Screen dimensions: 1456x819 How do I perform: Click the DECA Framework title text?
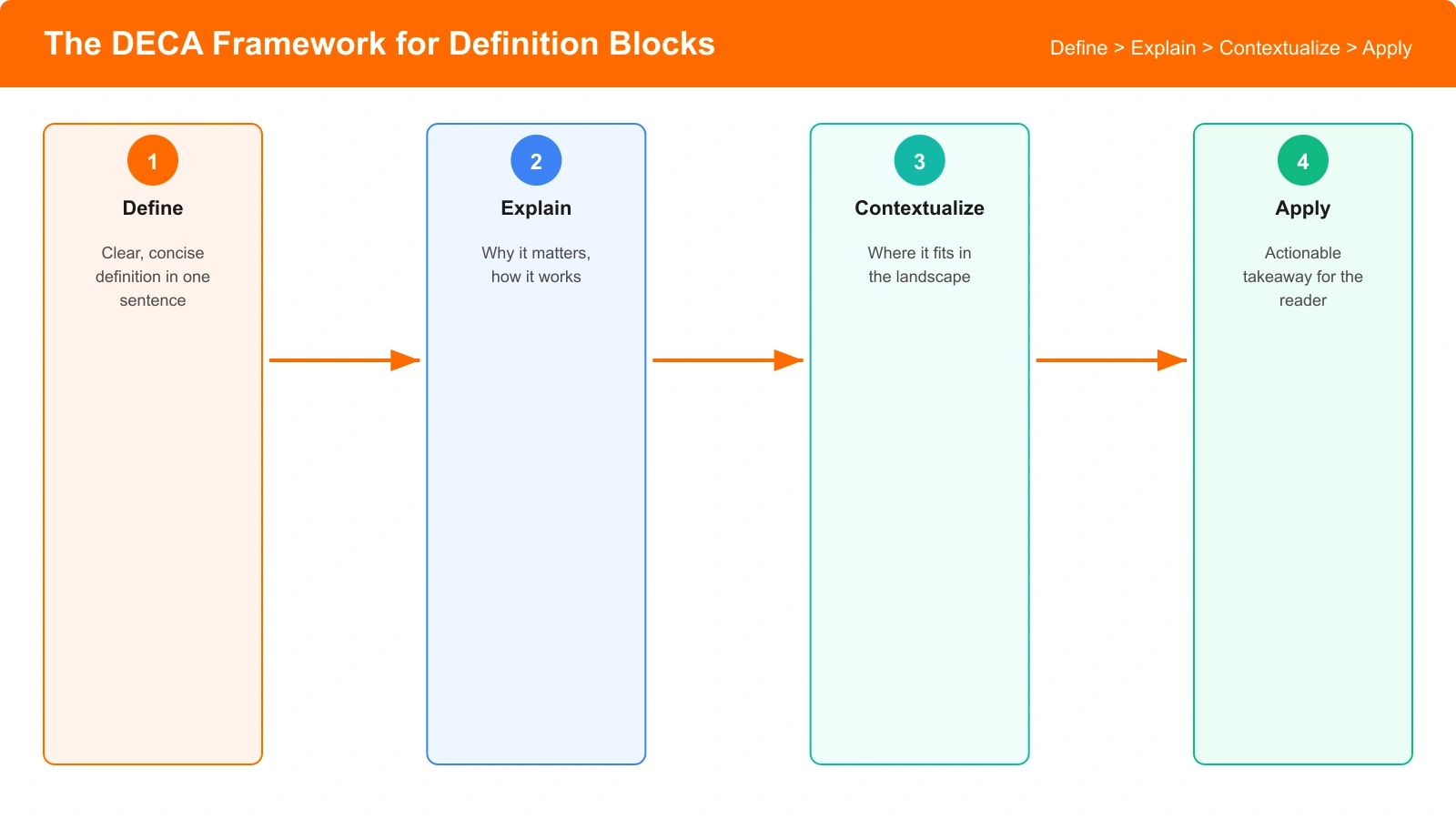point(380,43)
